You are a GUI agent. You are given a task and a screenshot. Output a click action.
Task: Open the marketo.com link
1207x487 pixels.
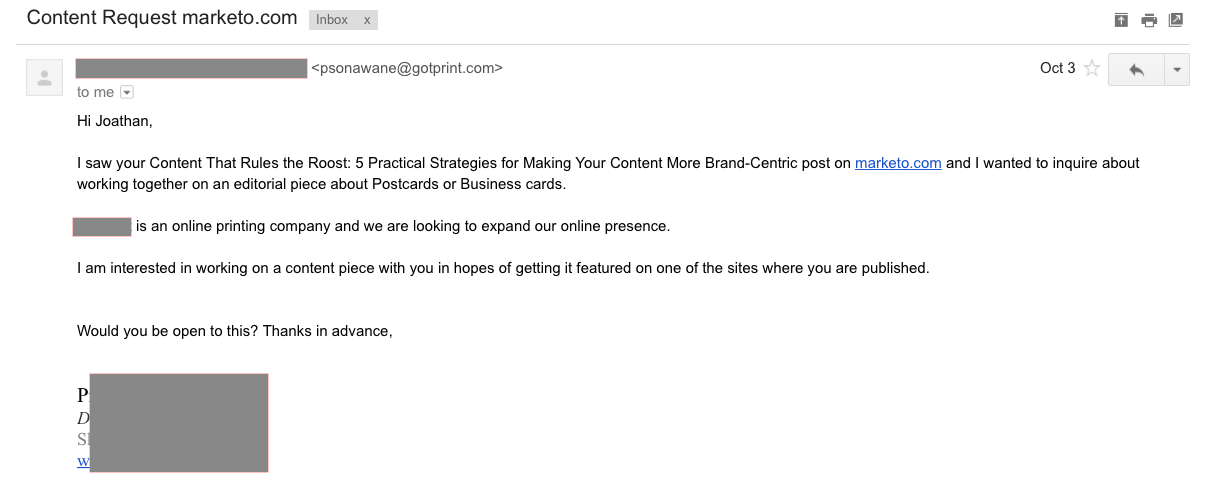[898, 163]
